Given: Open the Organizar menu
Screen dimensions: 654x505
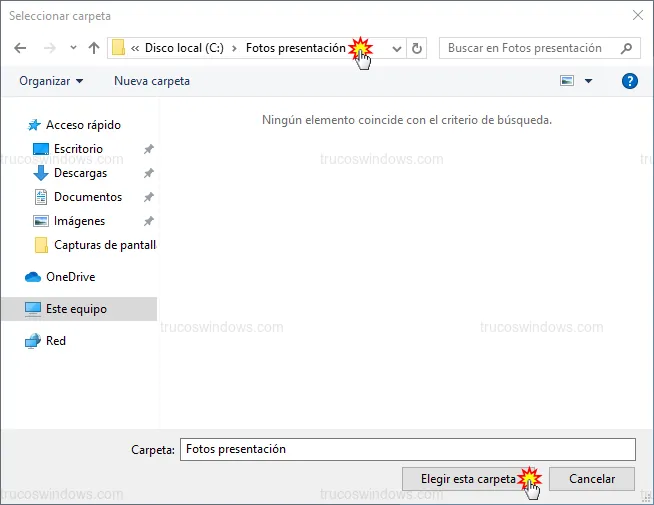Looking at the screenshot, I should pos(51,81).
